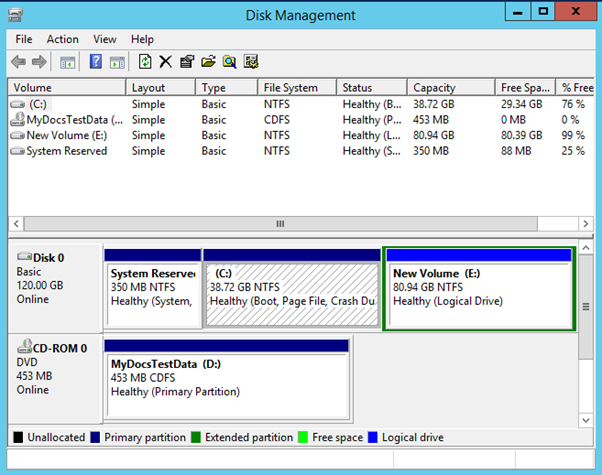The height and width of the screenshot is (475, 602).
Task: Click the green Extended partition legend swatch
Action: (196, 437)
